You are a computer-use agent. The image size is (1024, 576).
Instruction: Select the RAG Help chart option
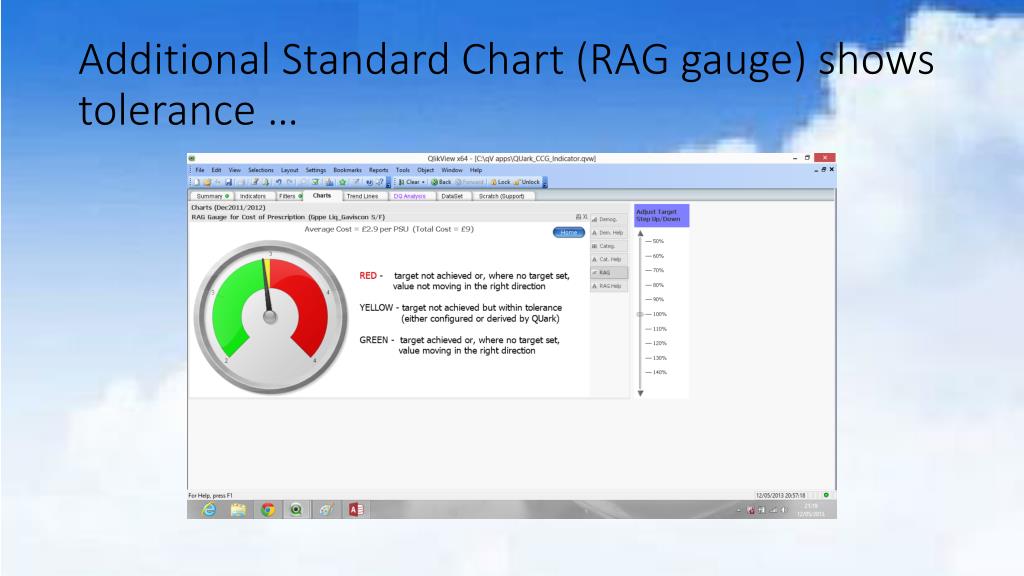609,286
